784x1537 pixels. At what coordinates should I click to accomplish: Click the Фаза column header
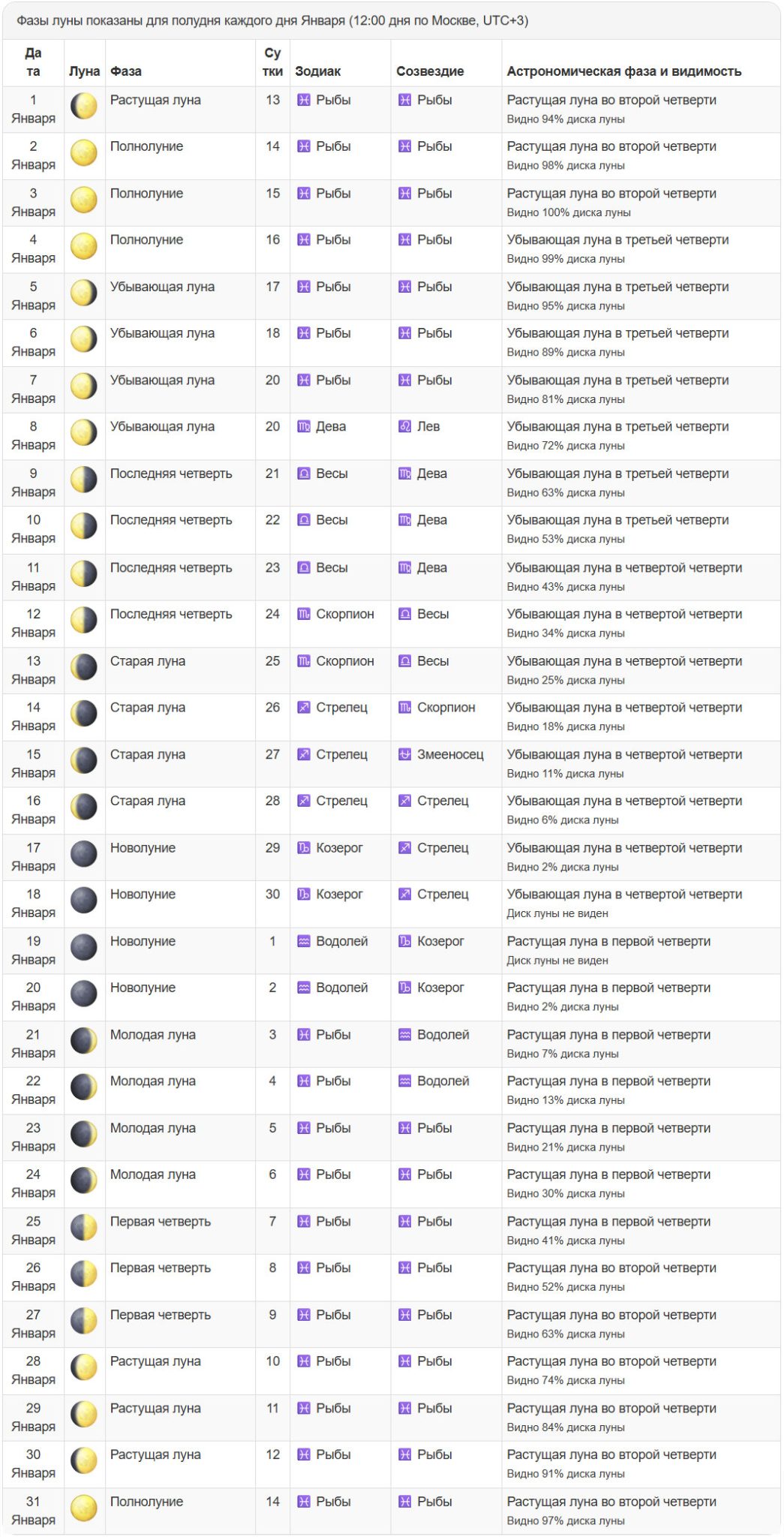pyautogui.click(x=126, y=71)
